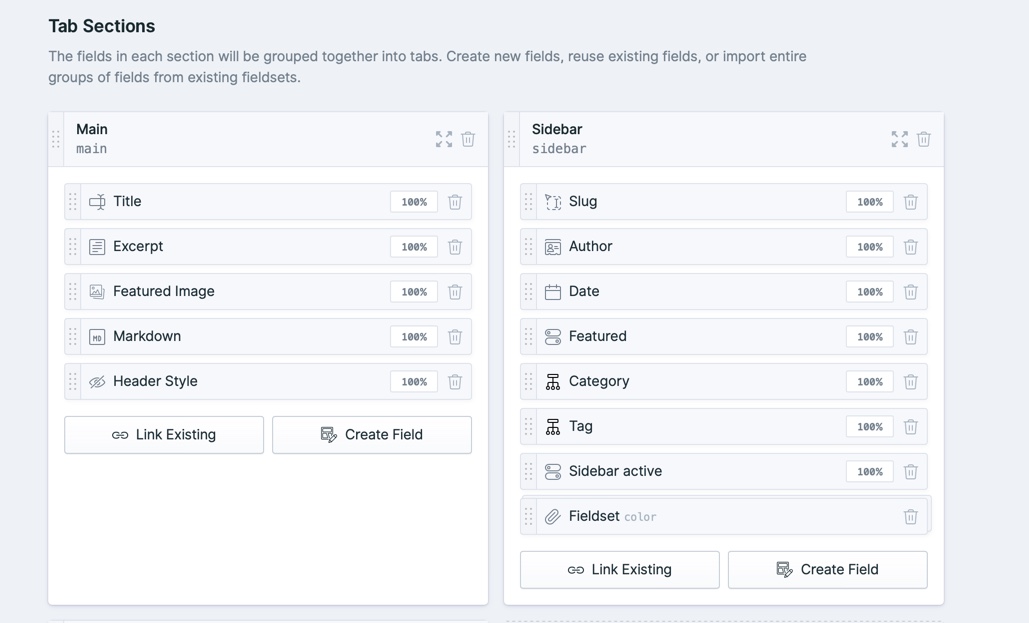The image size is (1029, 623).
Task: Click the calendar icon on the Date field
Action: tap(553, 291)
